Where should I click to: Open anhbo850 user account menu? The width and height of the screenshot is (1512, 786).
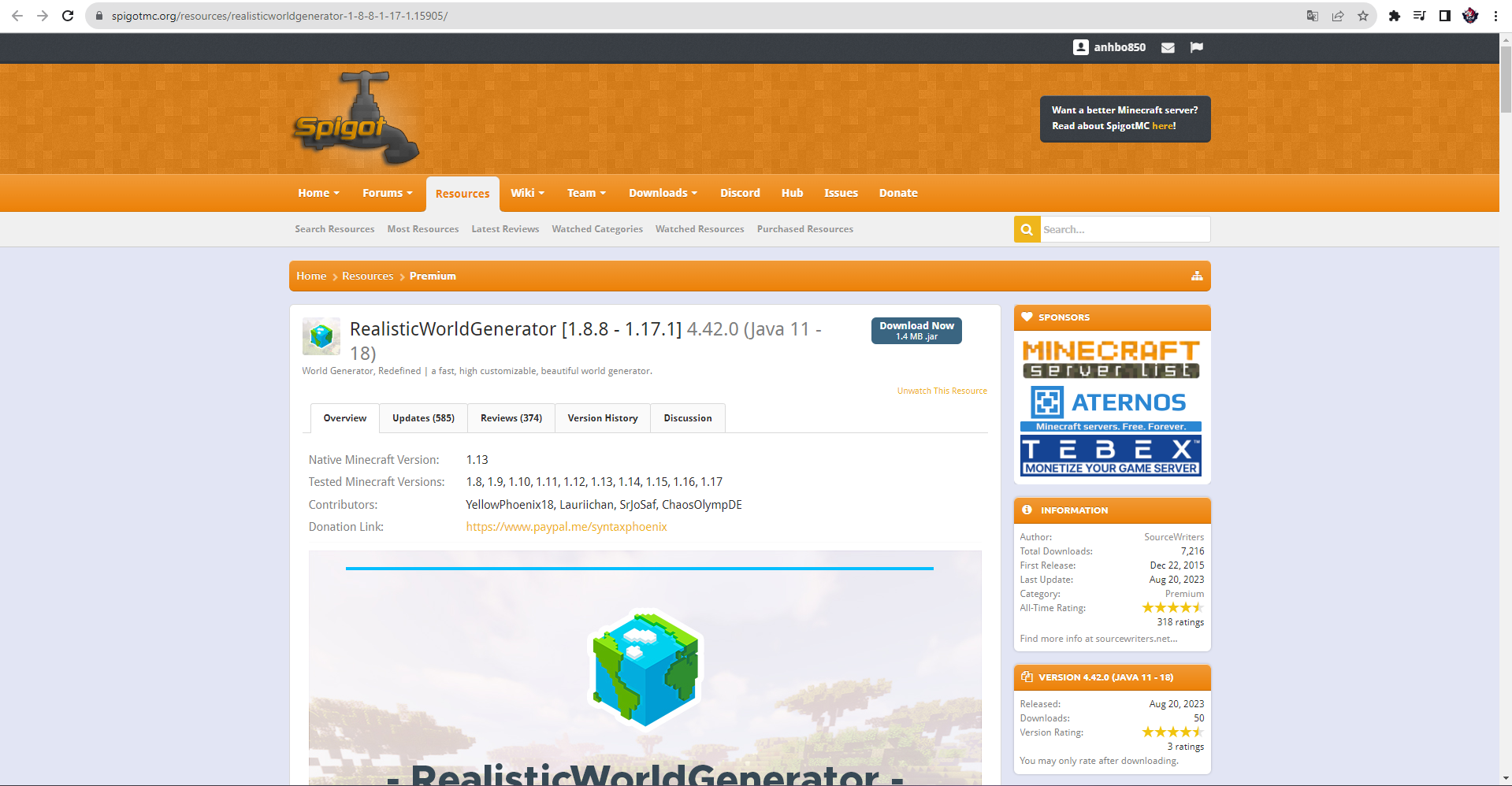(x=1109, y=47)
